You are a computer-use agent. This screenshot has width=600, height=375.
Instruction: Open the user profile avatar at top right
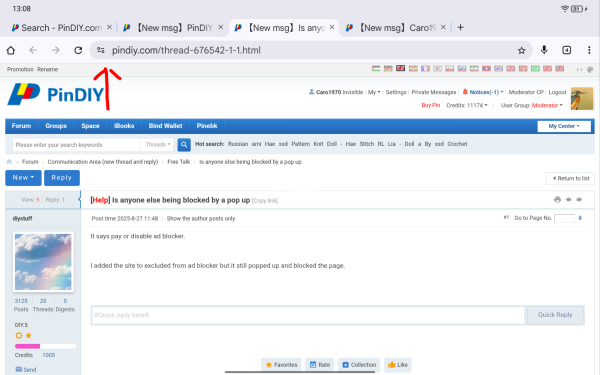(582, 98)
